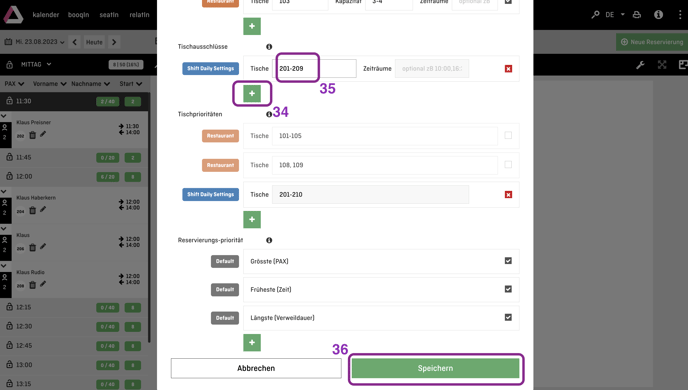
Task: Click the Tische field containing 201-209
Action: tap(314, 68)
